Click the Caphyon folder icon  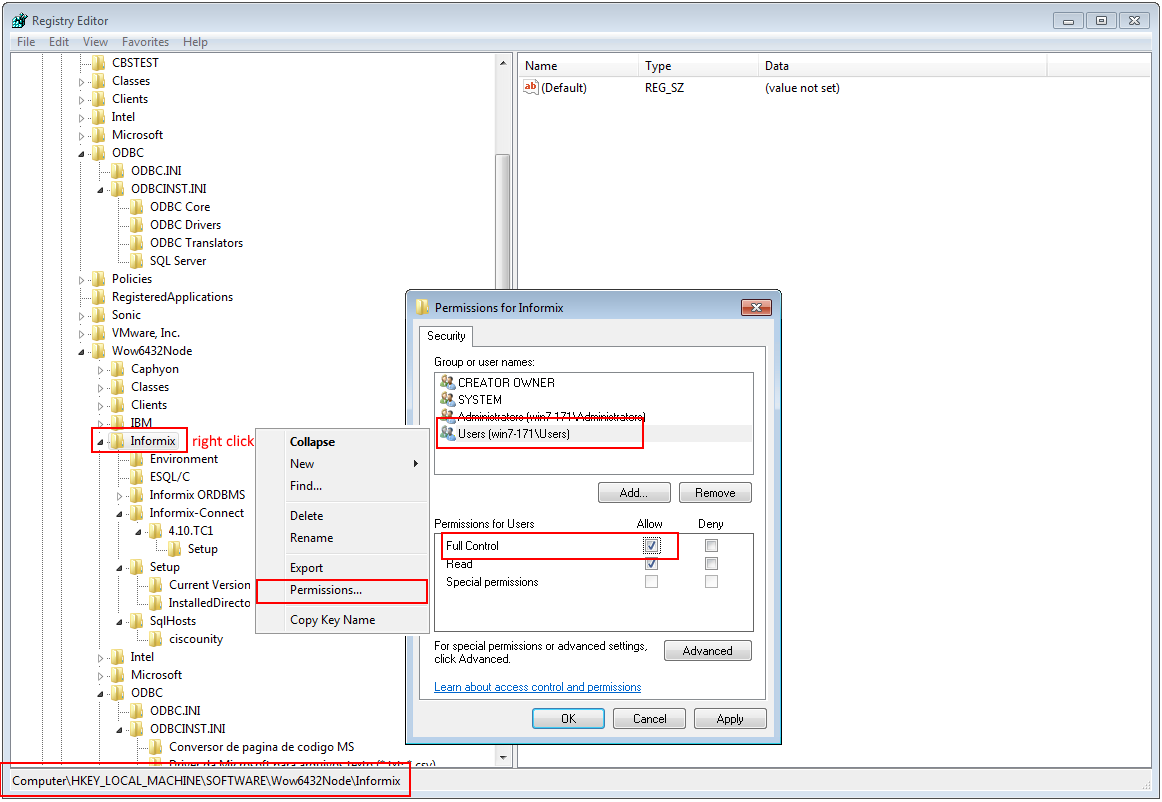click(x=118, y=369)
